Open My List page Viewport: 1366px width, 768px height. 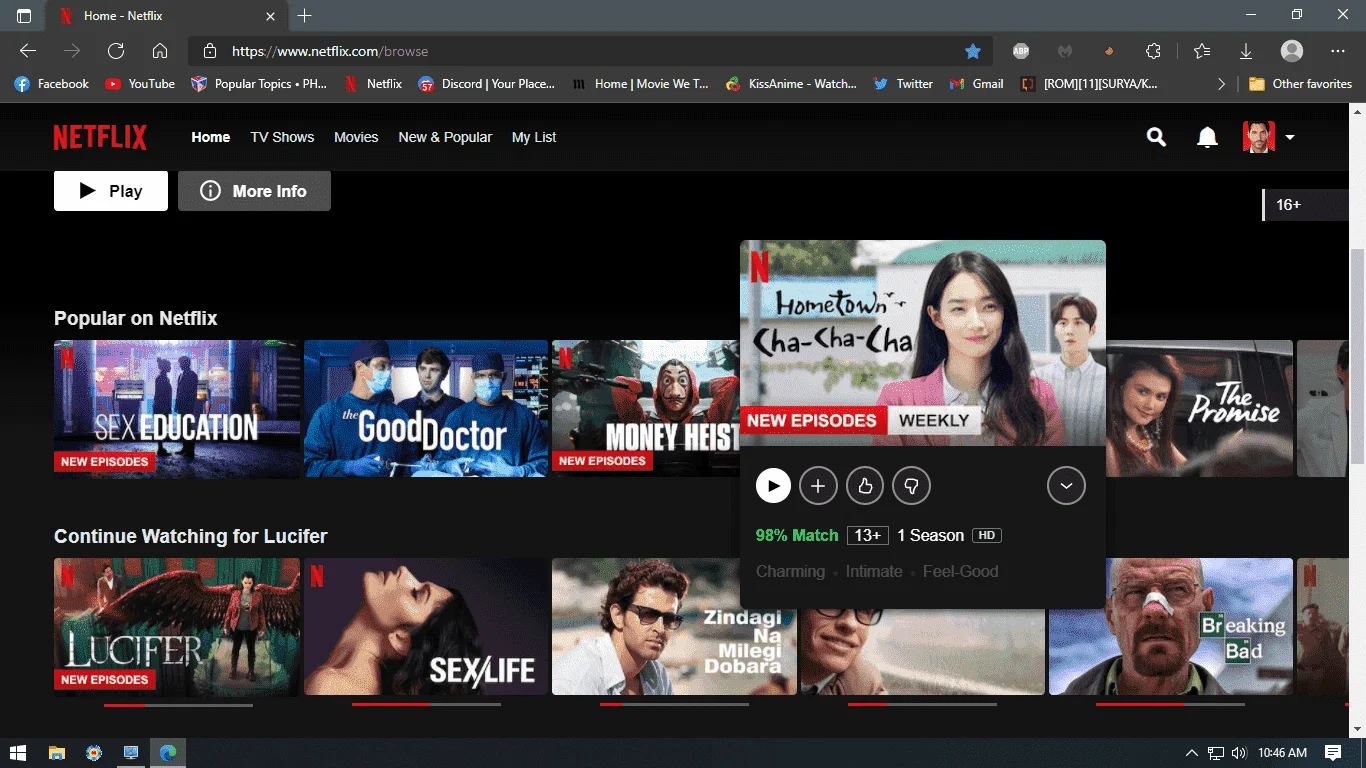coord(534,137)
